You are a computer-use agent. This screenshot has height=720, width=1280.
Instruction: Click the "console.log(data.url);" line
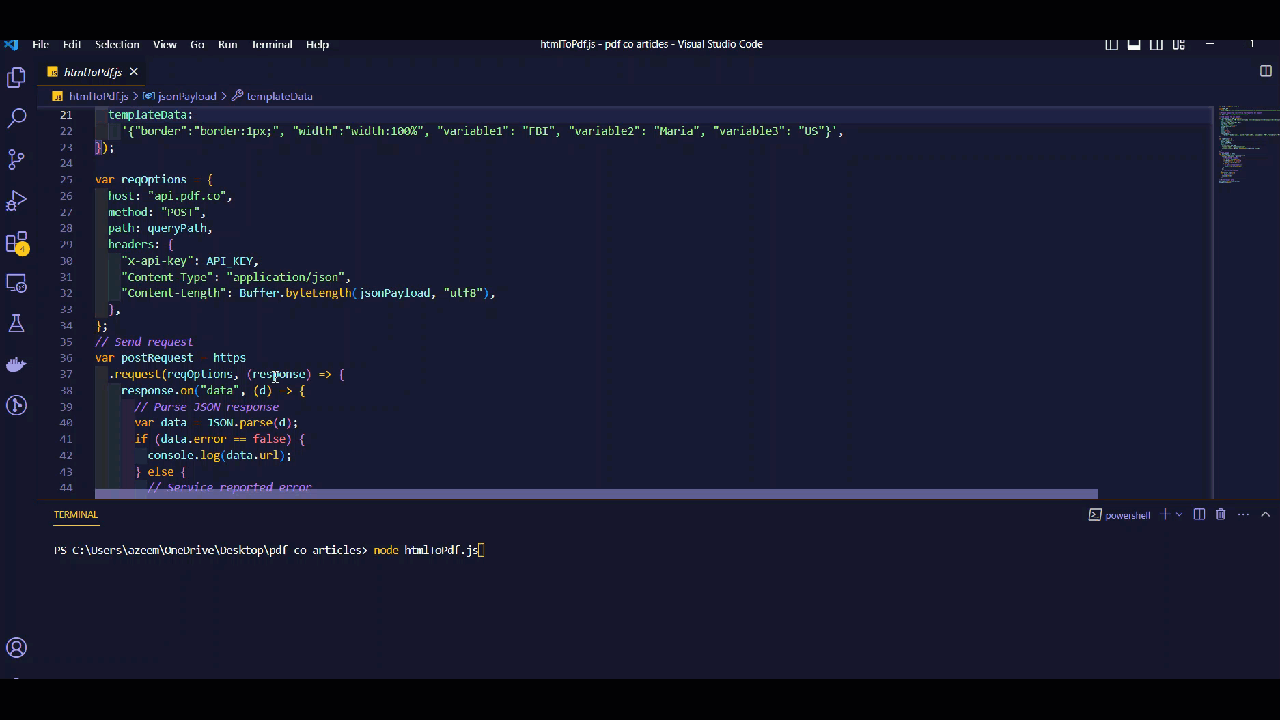click(x=219, y=455)
